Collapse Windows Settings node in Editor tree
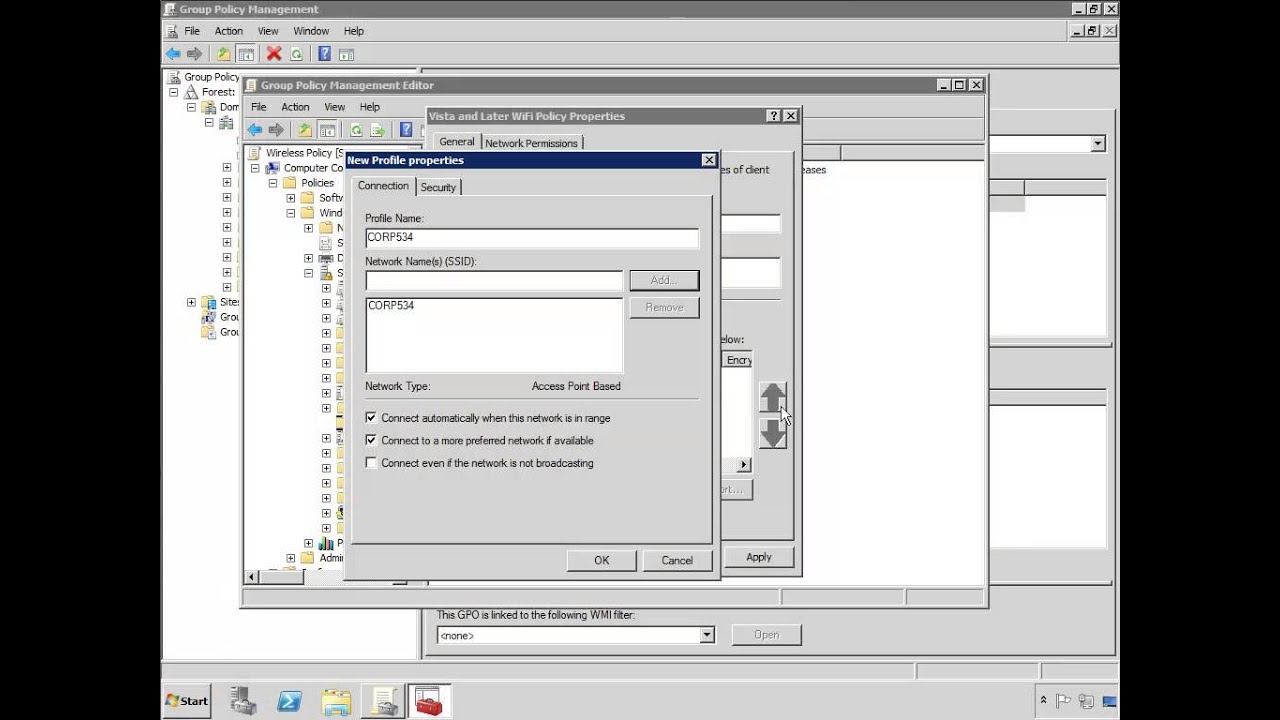 pyautogui.click(x=291, y=213)
